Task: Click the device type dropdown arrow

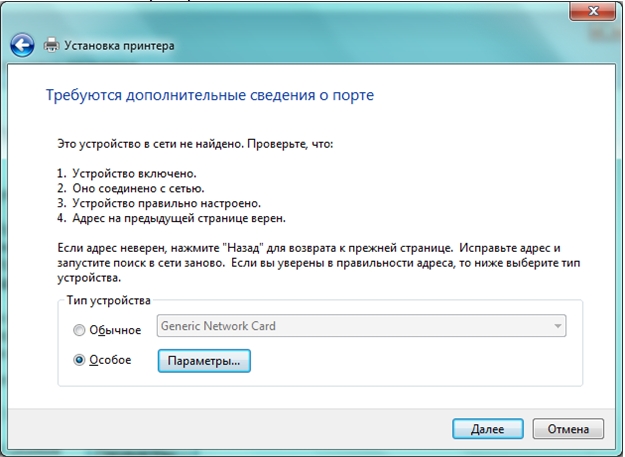Action: 556,327
